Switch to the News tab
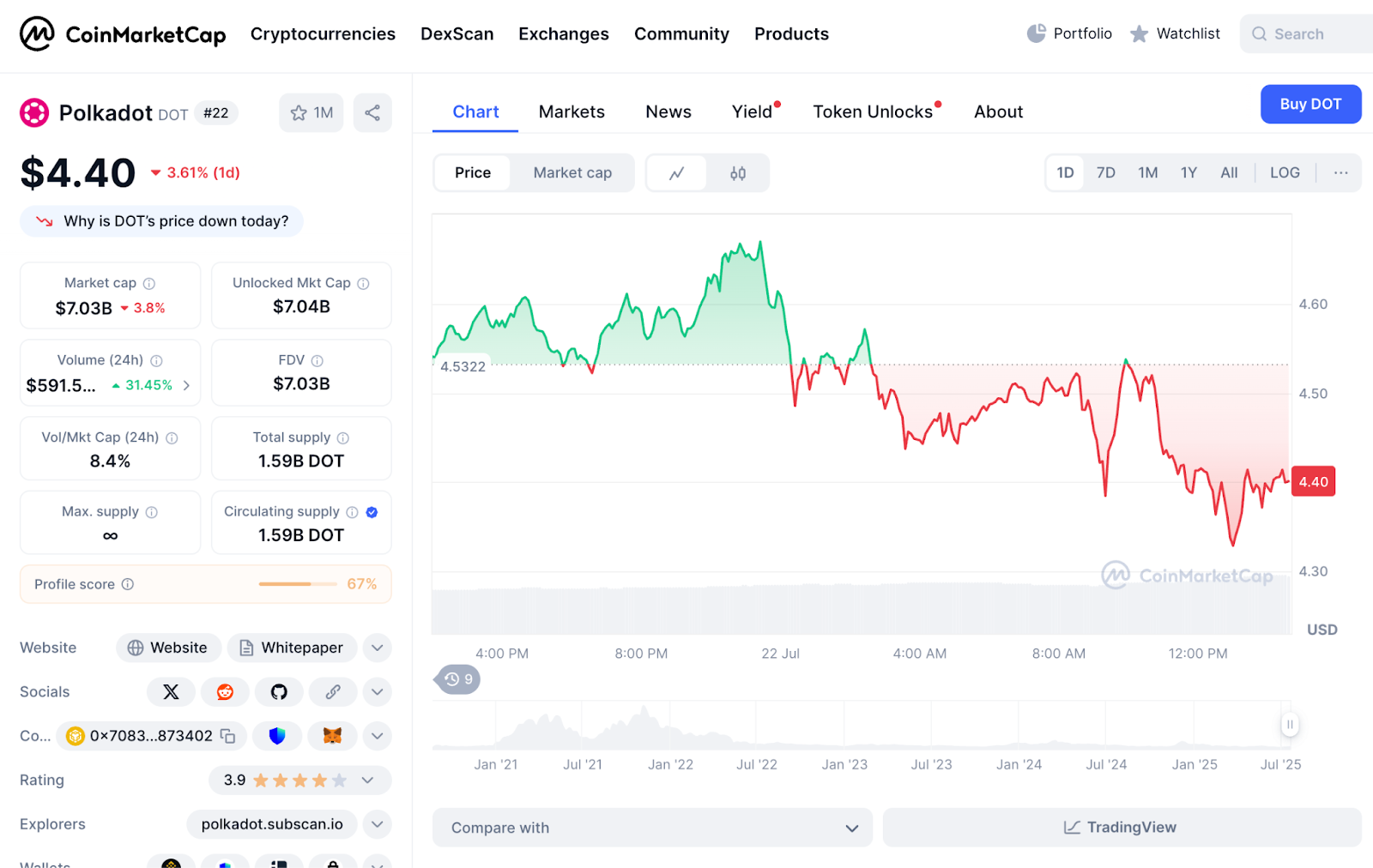Image resolution: width=1373 pixels, height=868 pixels. [x=668, y=112]
